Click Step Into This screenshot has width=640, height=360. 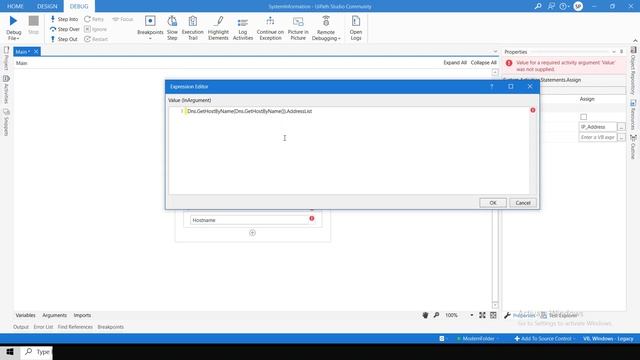click(64, 19)
